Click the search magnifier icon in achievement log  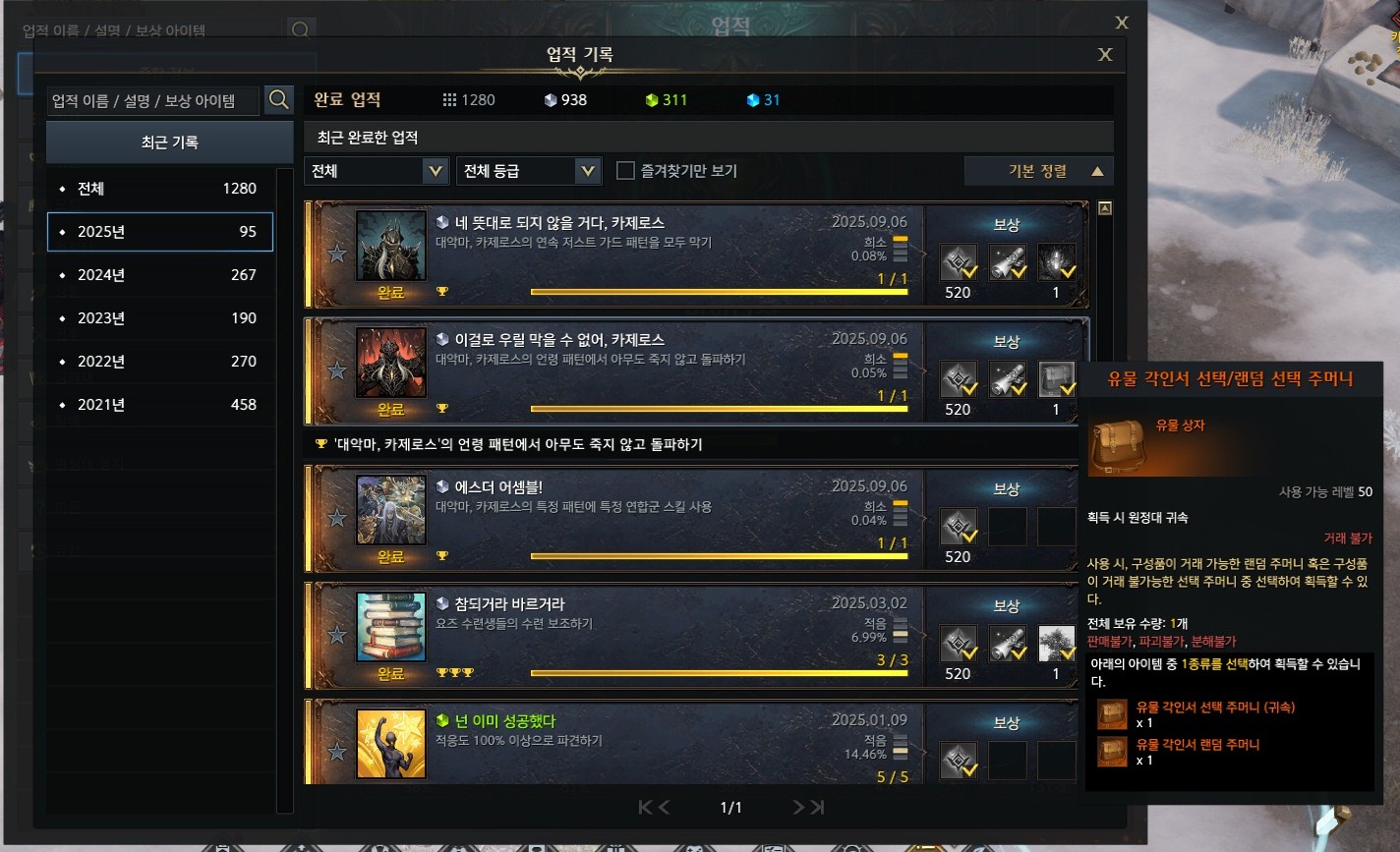click(279, 100)
